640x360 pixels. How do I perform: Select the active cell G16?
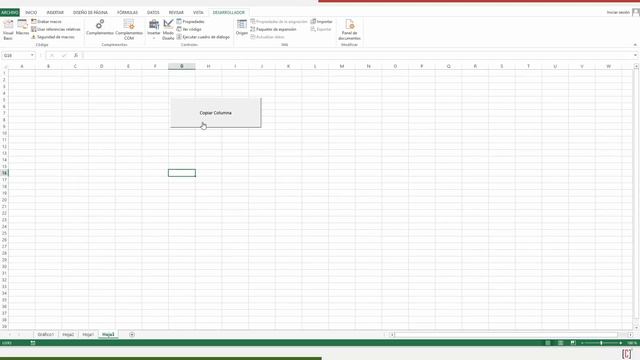tap(182, 173)
